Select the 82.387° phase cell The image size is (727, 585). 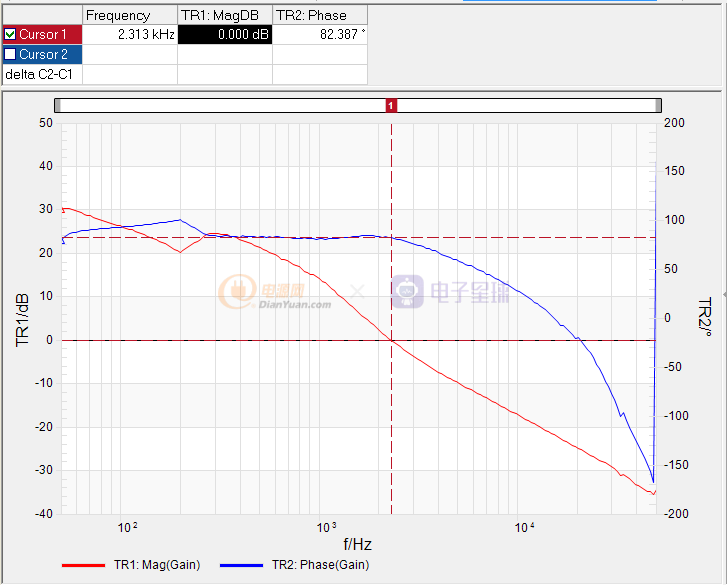pos(320,34)
